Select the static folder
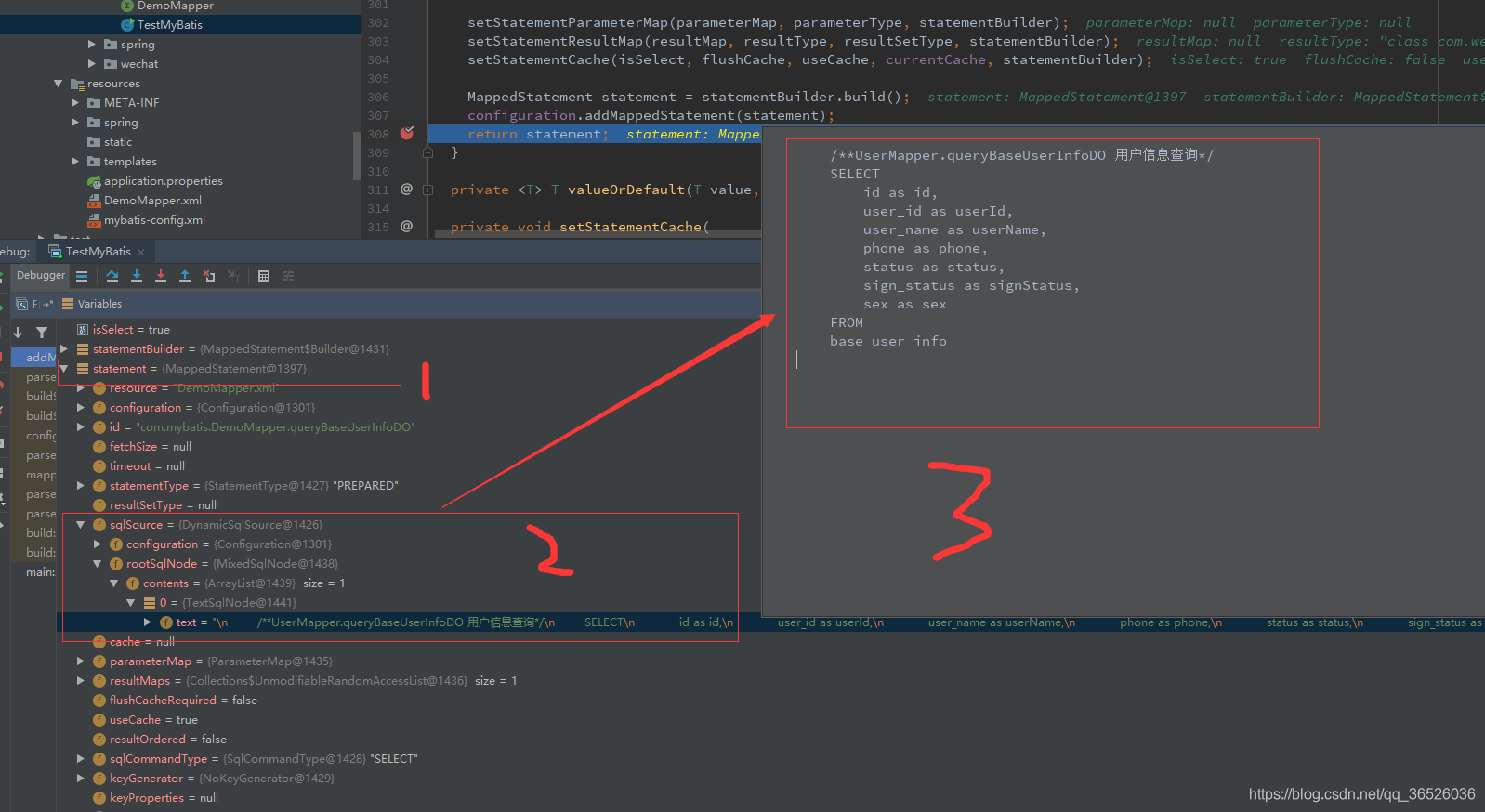 [x=118, y=142]
